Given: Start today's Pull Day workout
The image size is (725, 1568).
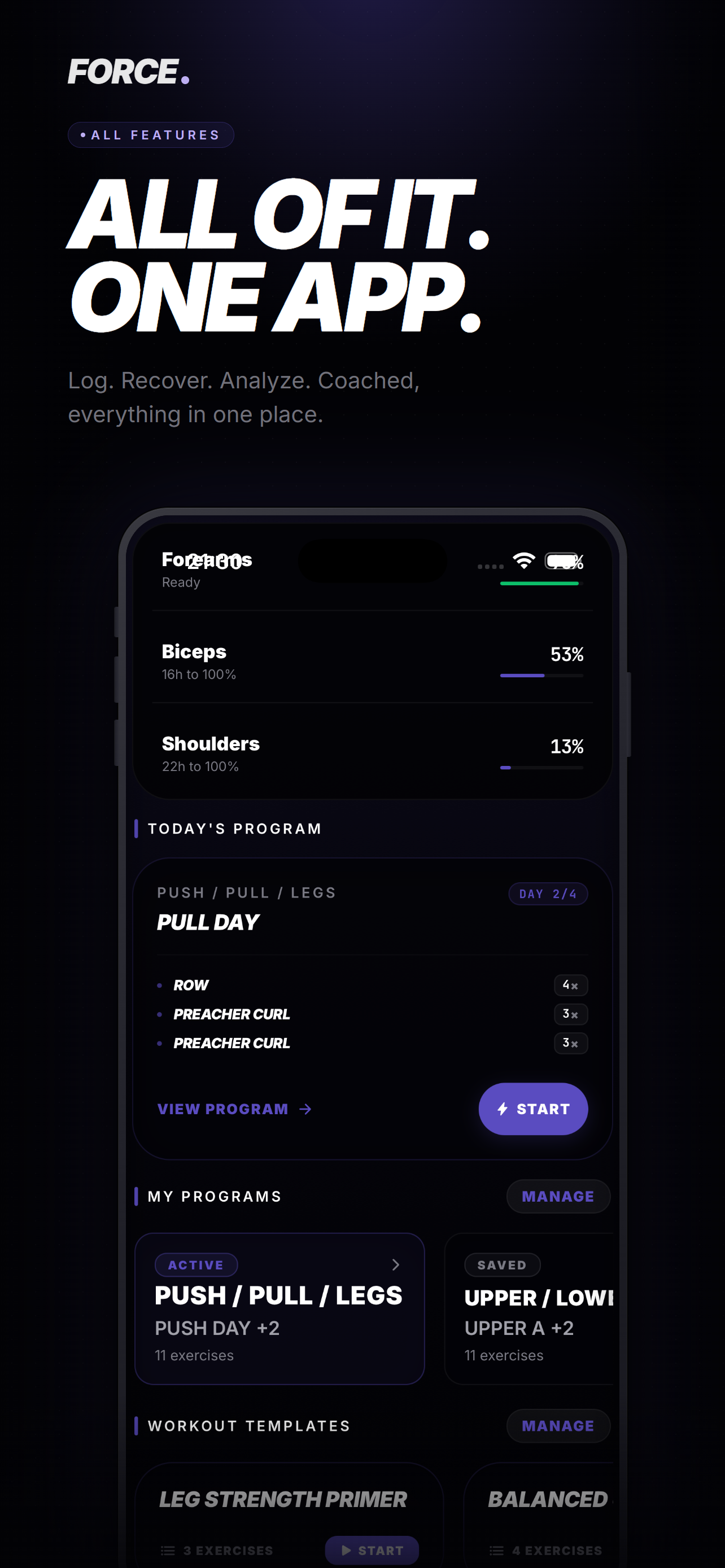Looking at the screenshot, I should [533, 1109].
